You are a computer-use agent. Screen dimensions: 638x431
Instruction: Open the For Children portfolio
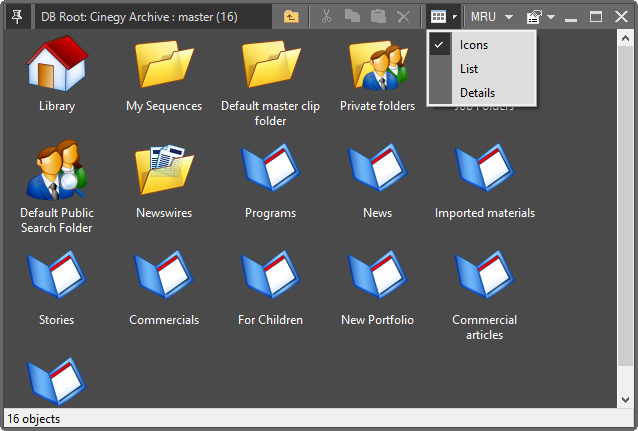click(x=270, y=279)
